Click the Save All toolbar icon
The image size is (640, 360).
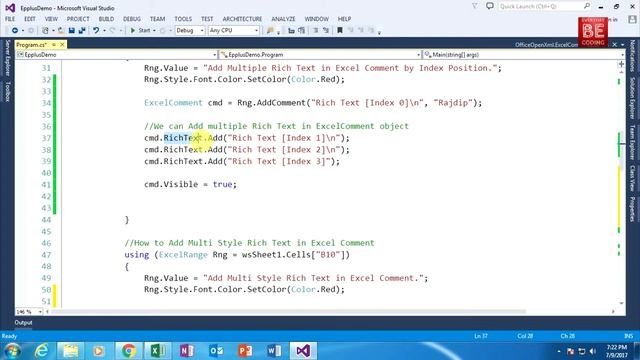pyautogui.click(x=82, y=31)
